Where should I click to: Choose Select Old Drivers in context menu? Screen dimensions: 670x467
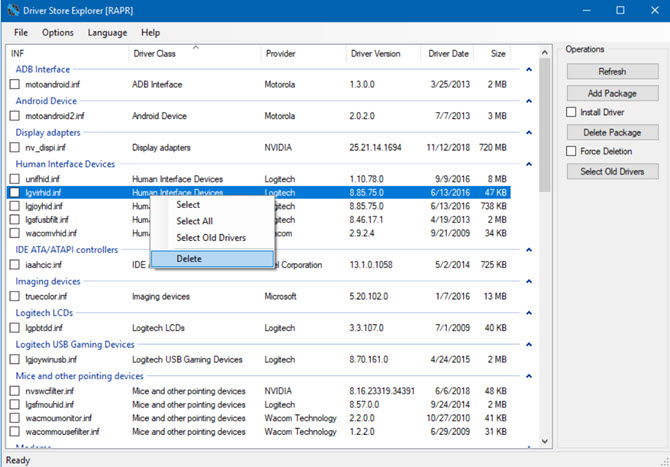pyautogui.click(x=212, y=238)
